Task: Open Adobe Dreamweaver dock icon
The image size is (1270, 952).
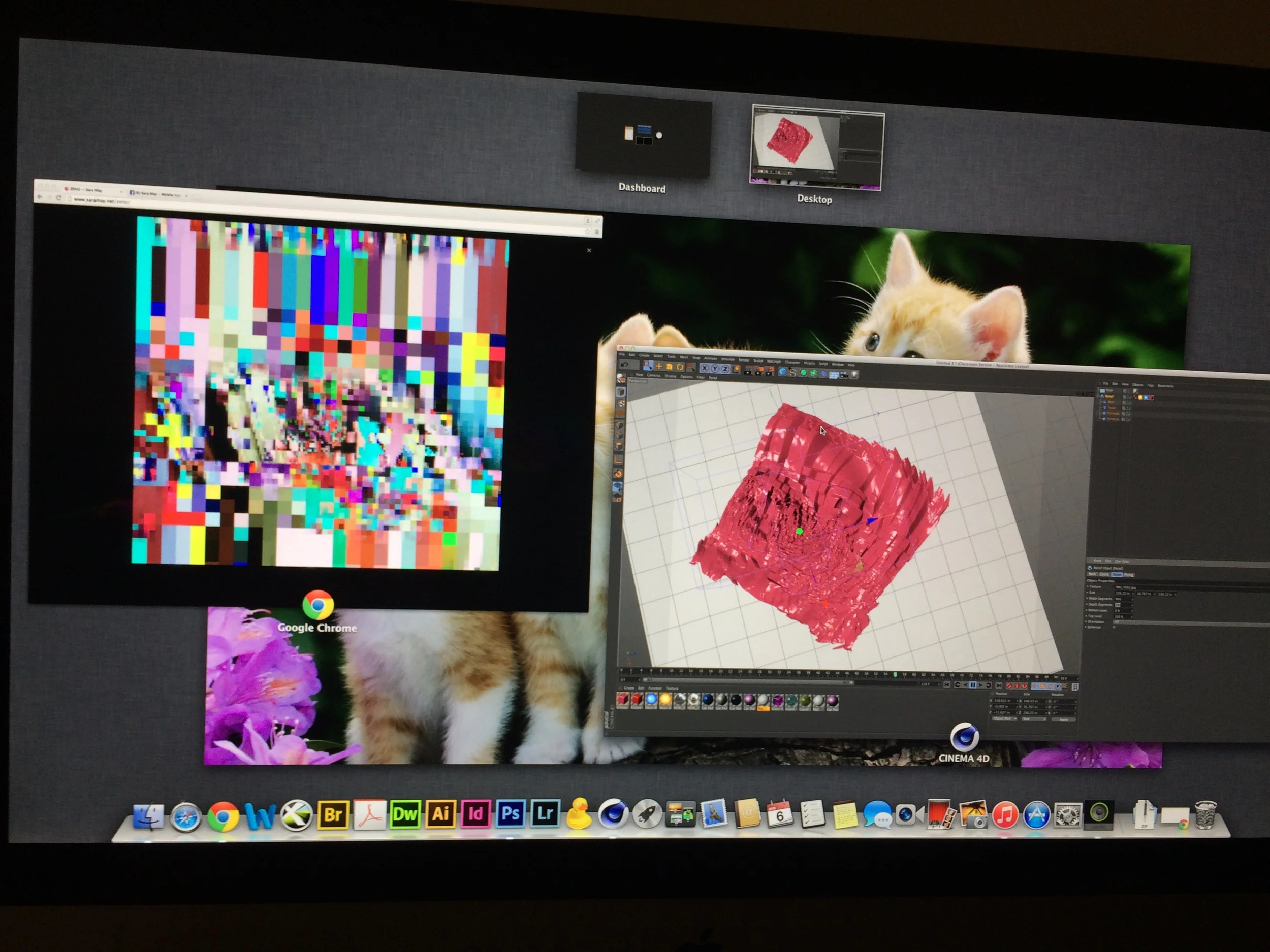Action: (405, 814)
